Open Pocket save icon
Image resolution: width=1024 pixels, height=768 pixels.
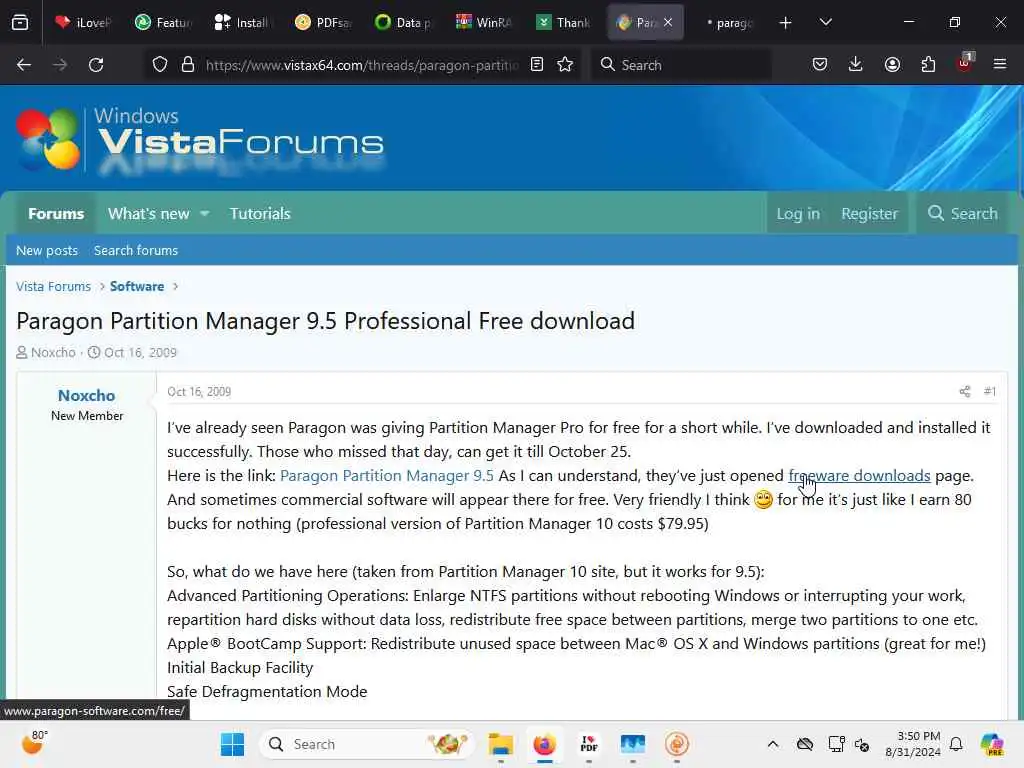820,65
